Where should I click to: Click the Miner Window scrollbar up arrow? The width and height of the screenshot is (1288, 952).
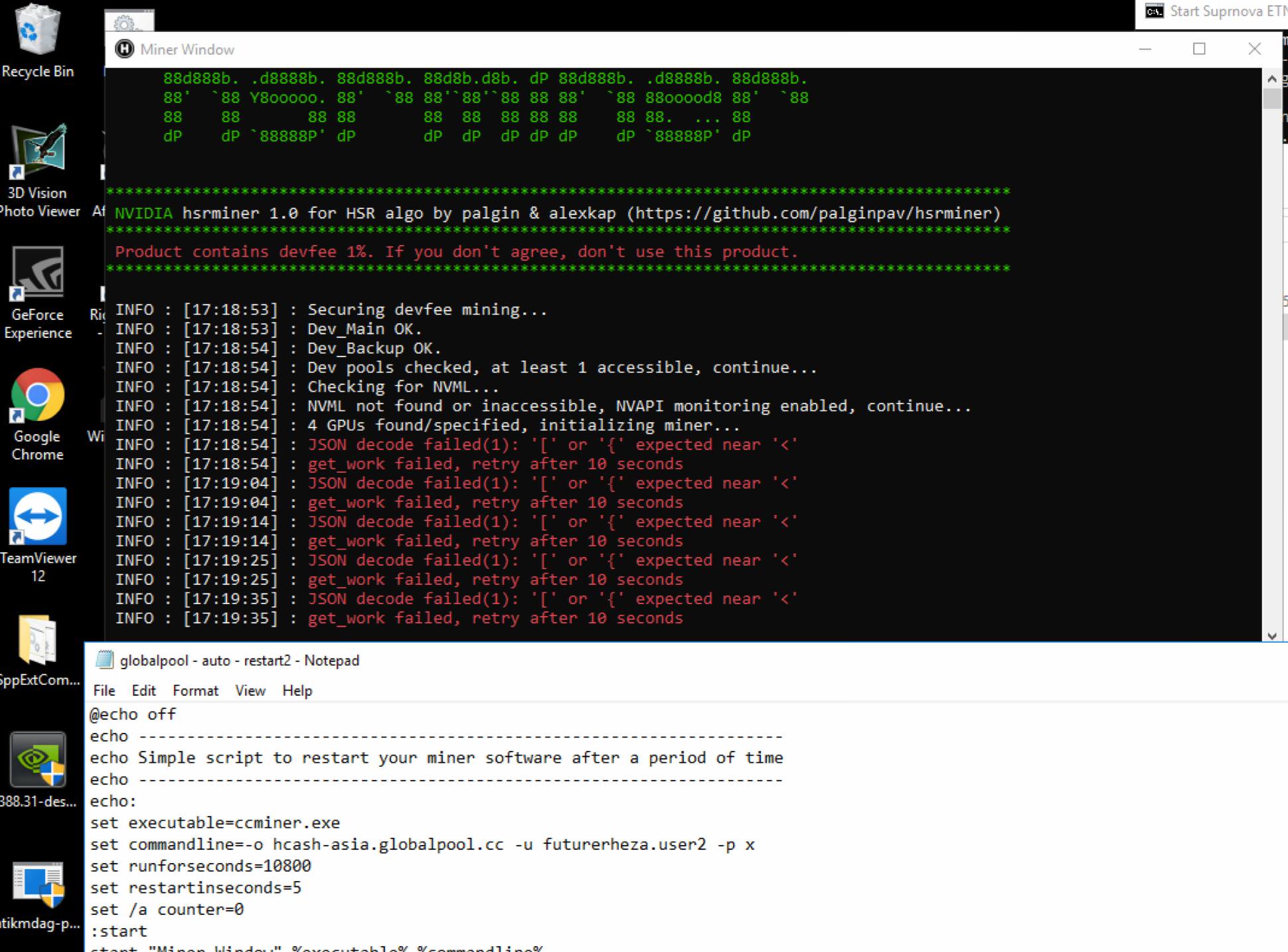click(x=1271, y=78)
